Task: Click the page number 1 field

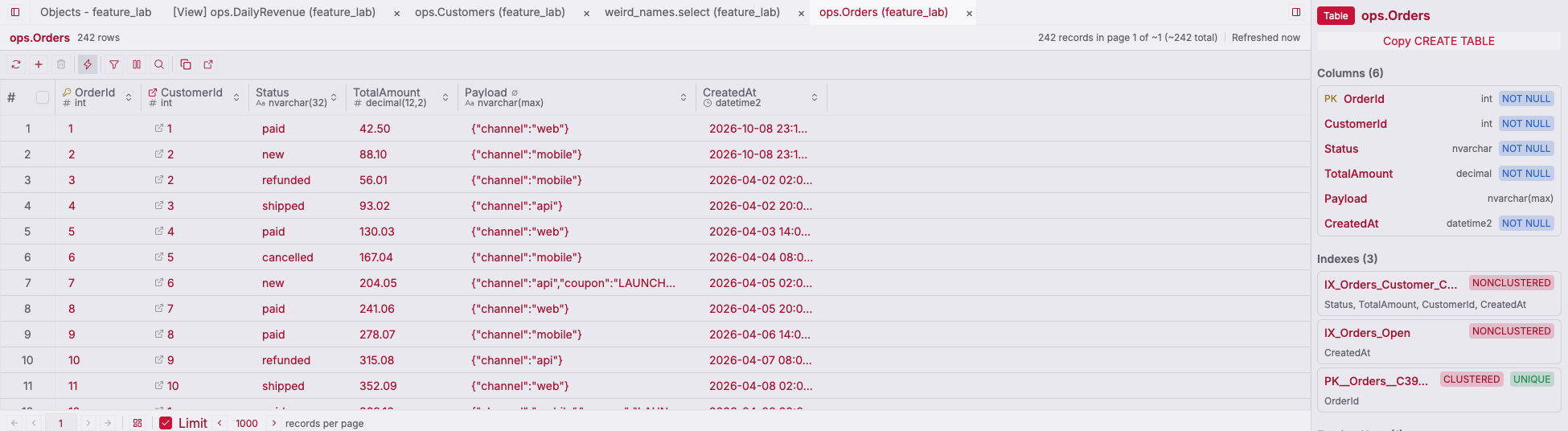Action: (60, 423)
